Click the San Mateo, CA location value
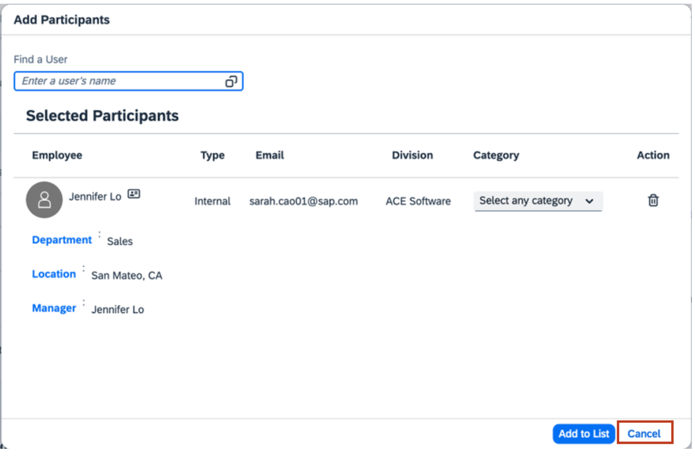The width and height of the screenshot is (695, 458). 126,275
